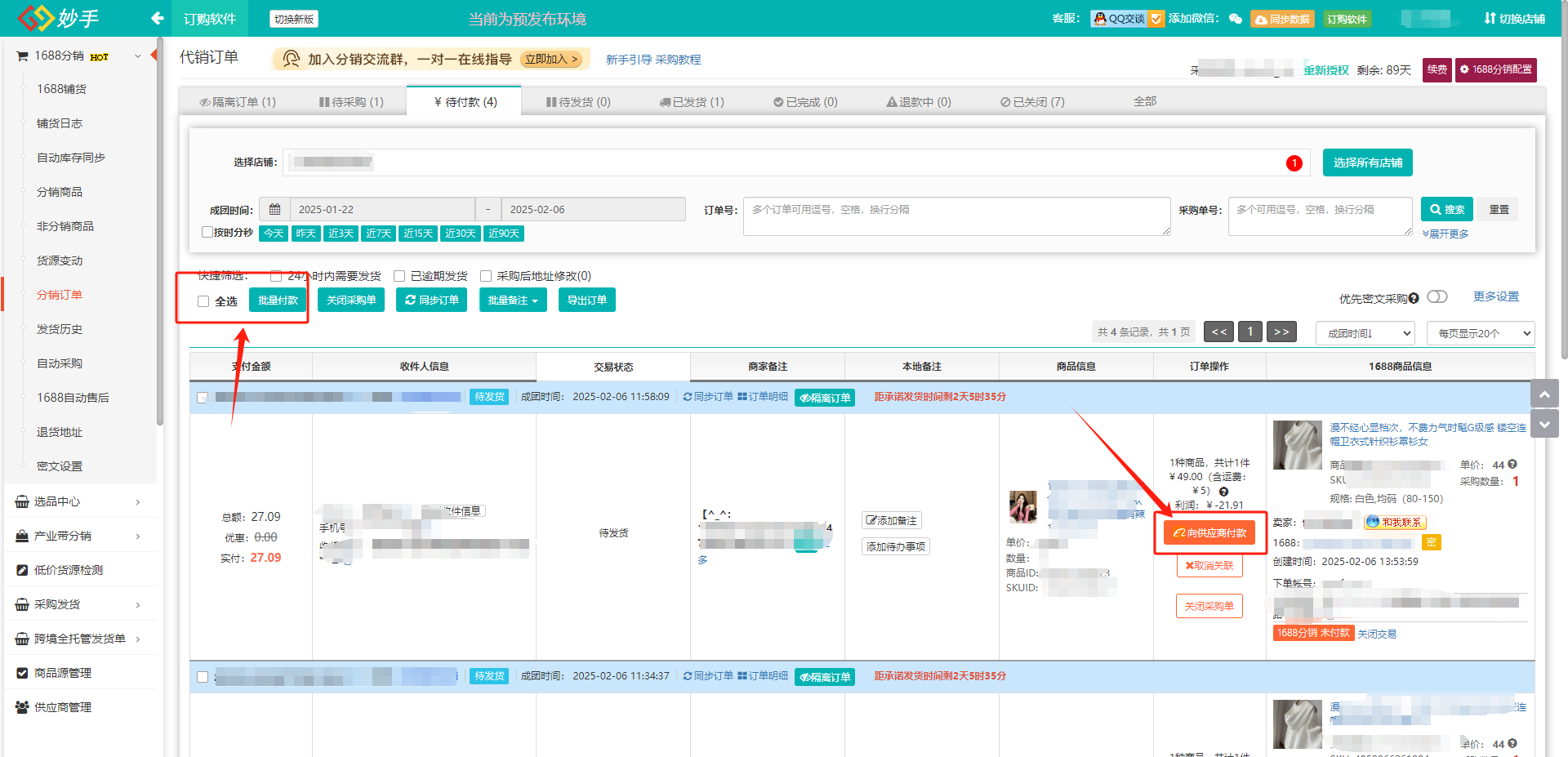Open the 每页显示20个 page-size dropdown

1481,333
